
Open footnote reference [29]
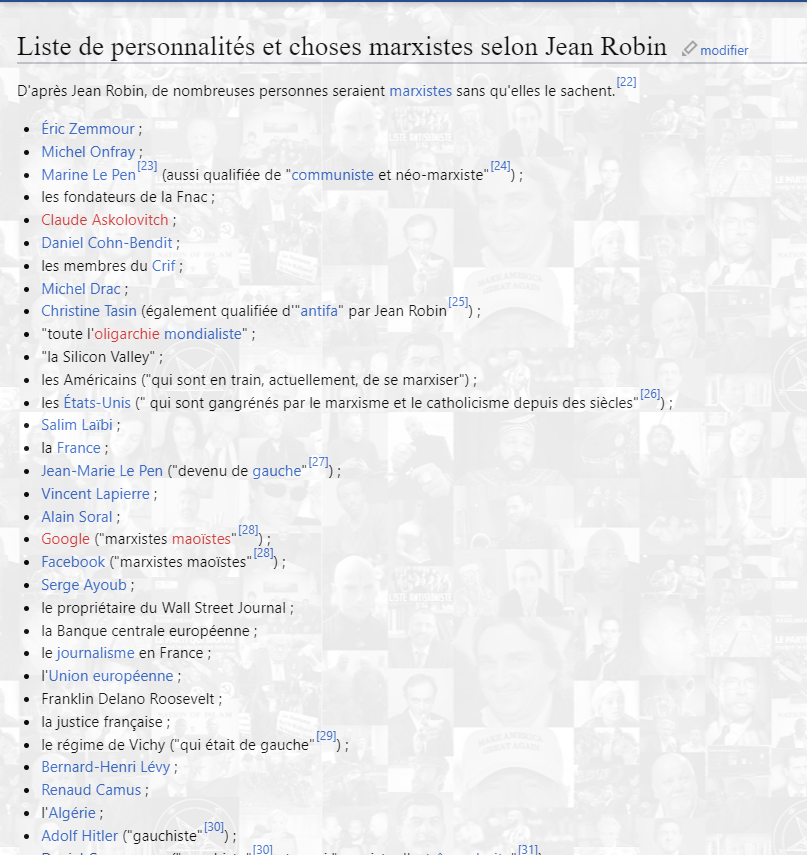point(326,736)
